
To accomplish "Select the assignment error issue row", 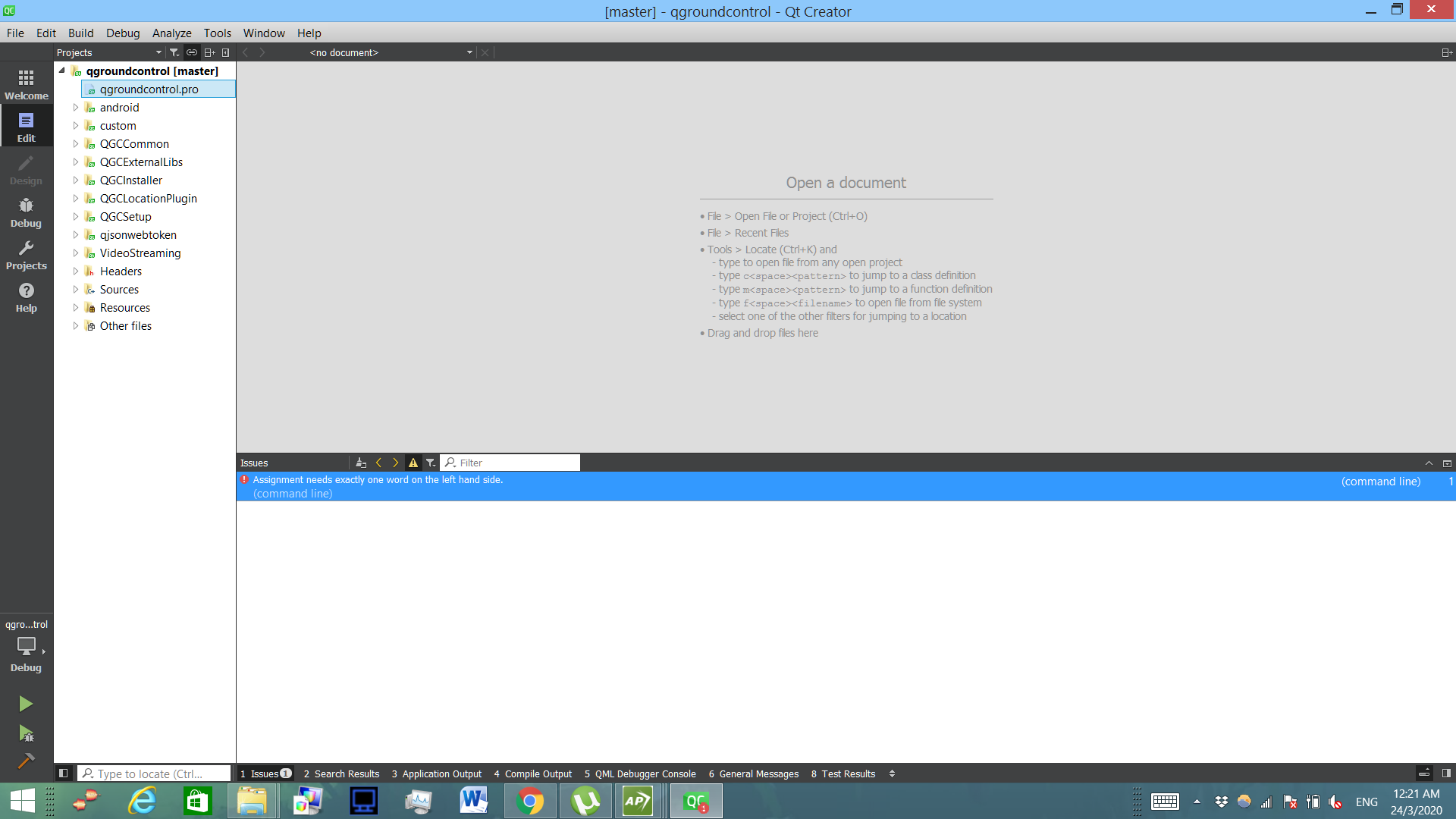I will pos(846,486).
